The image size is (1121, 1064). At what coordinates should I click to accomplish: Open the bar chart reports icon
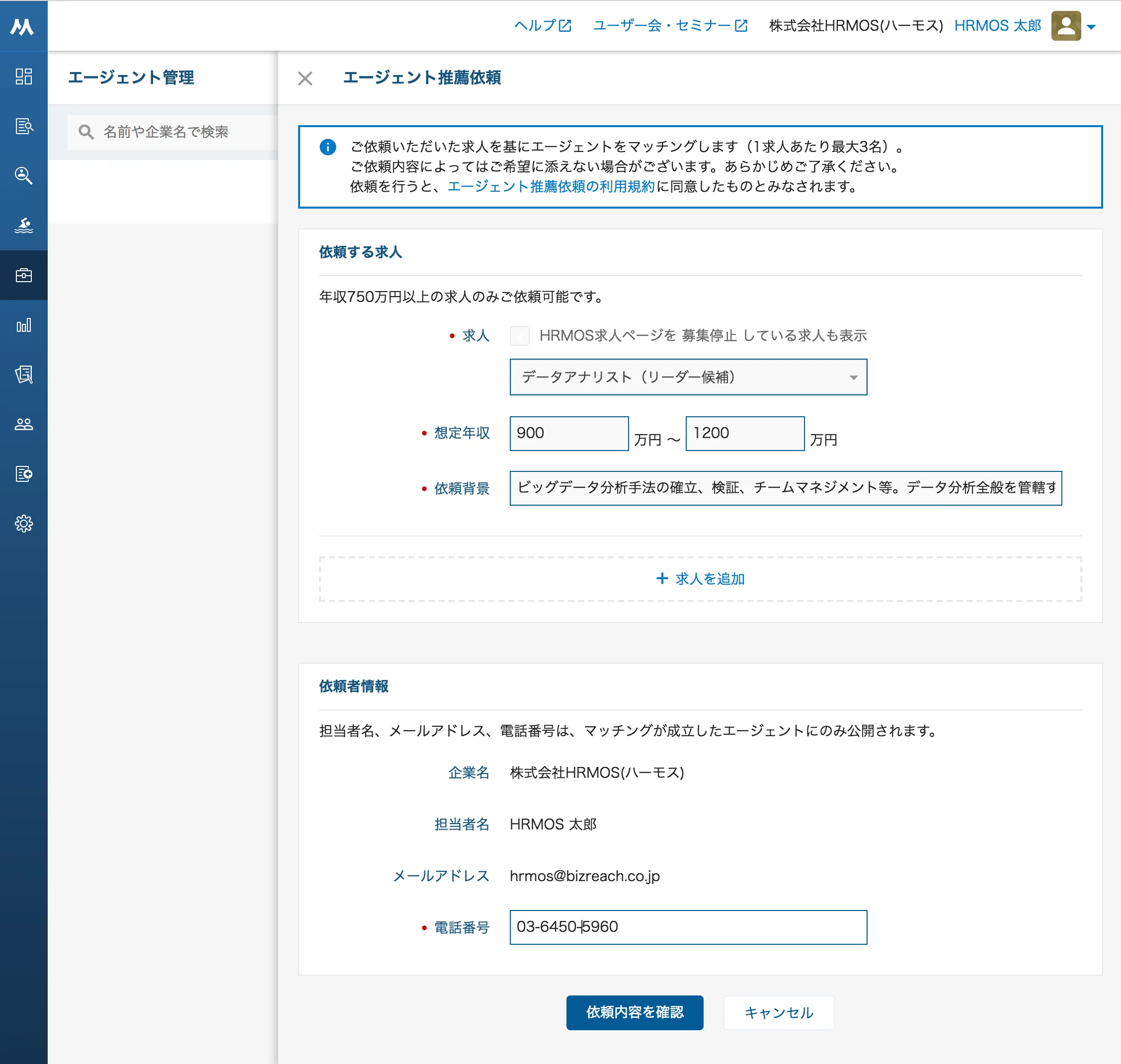click(x=23, y=325)
